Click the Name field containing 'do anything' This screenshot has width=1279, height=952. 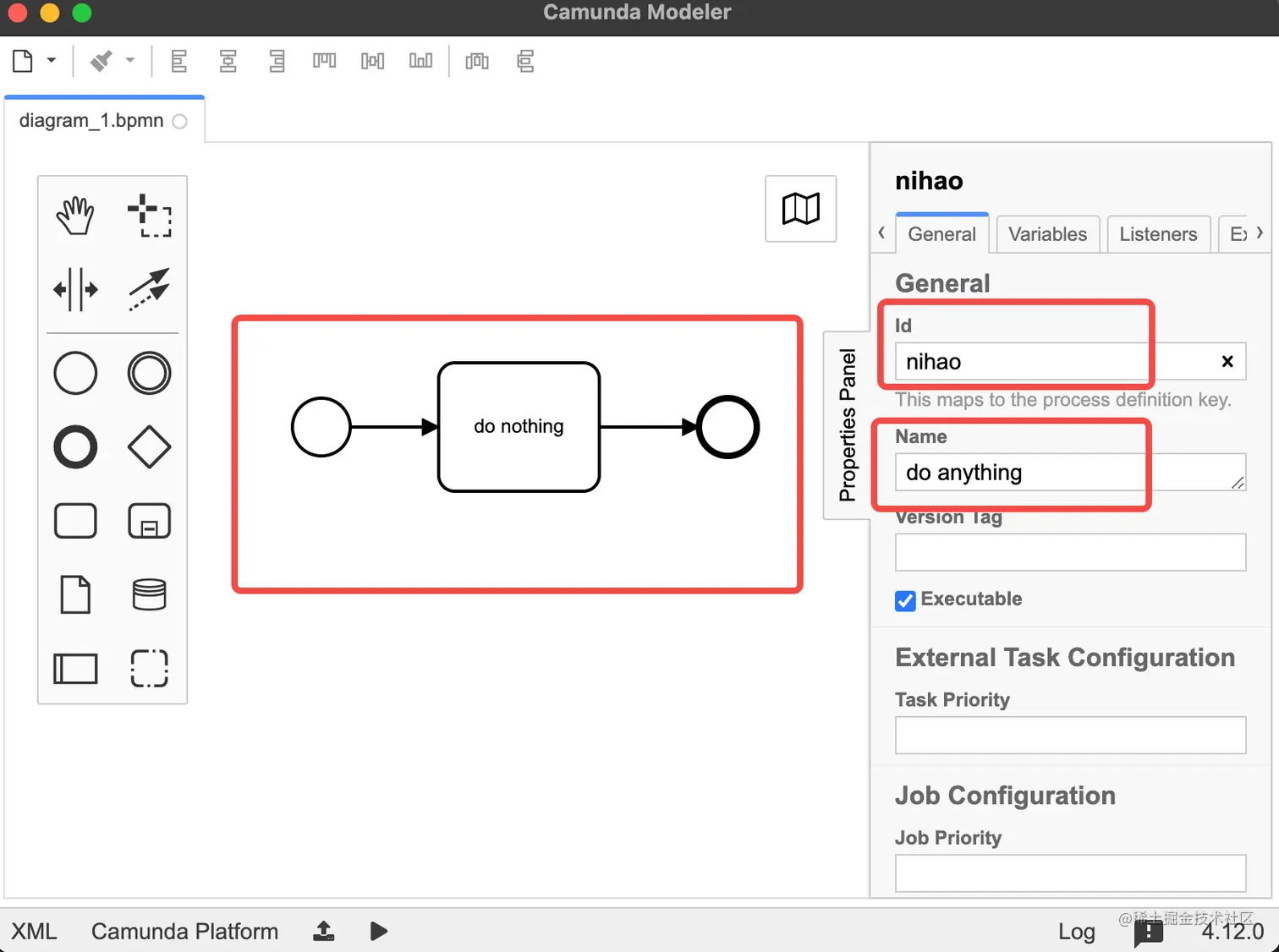pos(1070,473)
